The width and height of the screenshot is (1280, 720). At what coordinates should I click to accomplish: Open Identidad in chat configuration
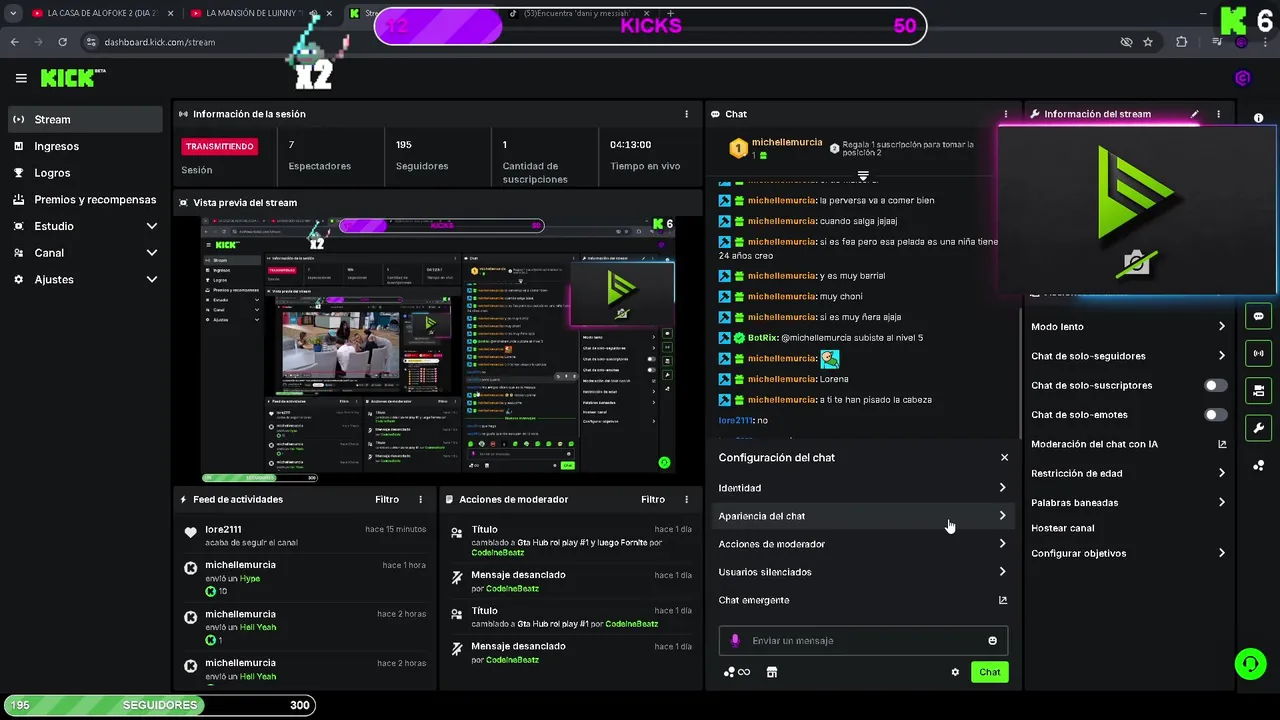pos(863,488)
